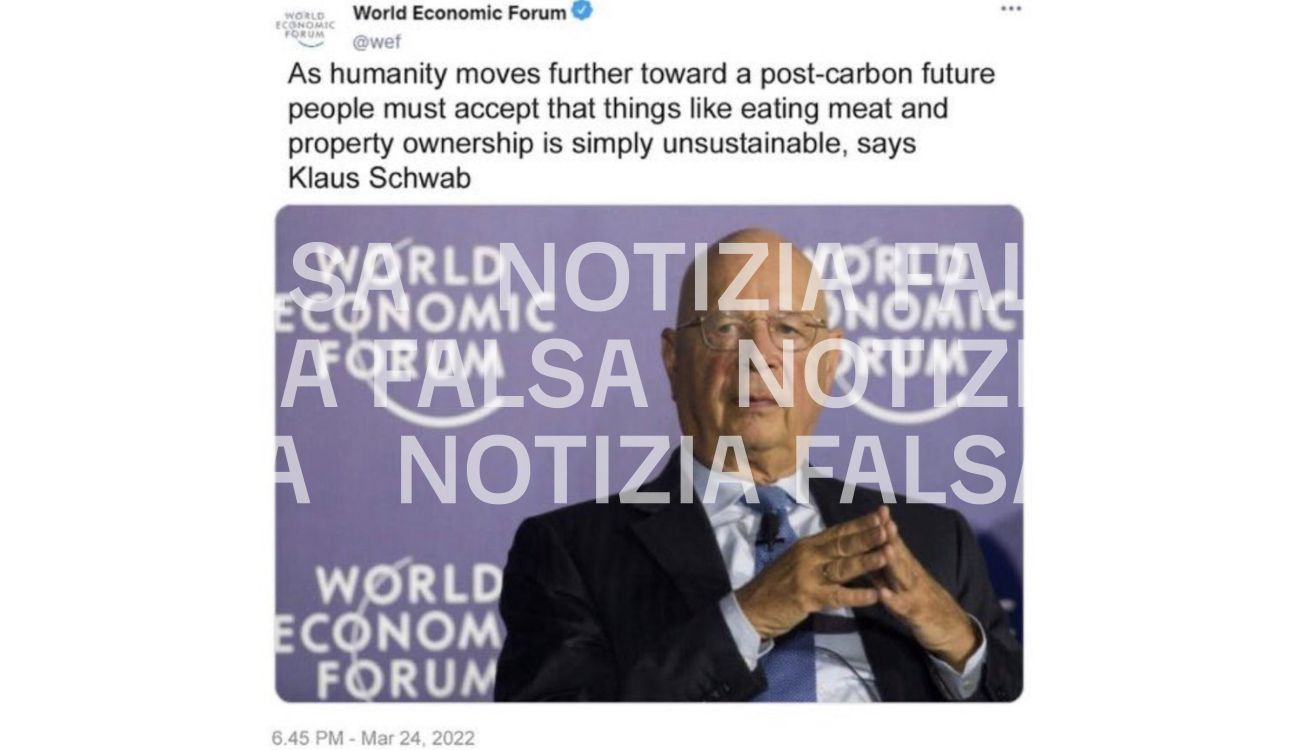Open the attached photo of the tweet
The width and height of the screenshot is (1300, 750).
pos(649,453)
